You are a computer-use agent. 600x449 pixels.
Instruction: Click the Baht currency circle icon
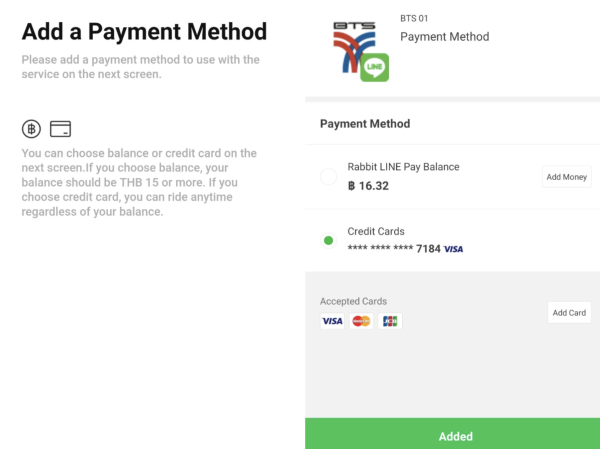(31, 129)
